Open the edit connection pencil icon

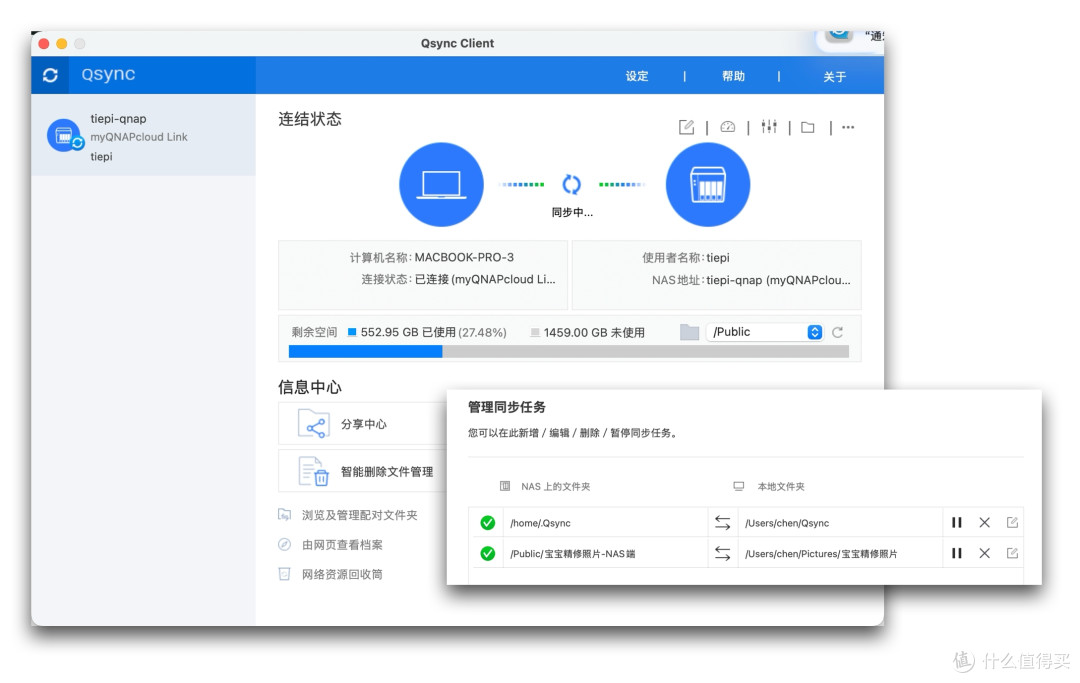pos(686,127)
